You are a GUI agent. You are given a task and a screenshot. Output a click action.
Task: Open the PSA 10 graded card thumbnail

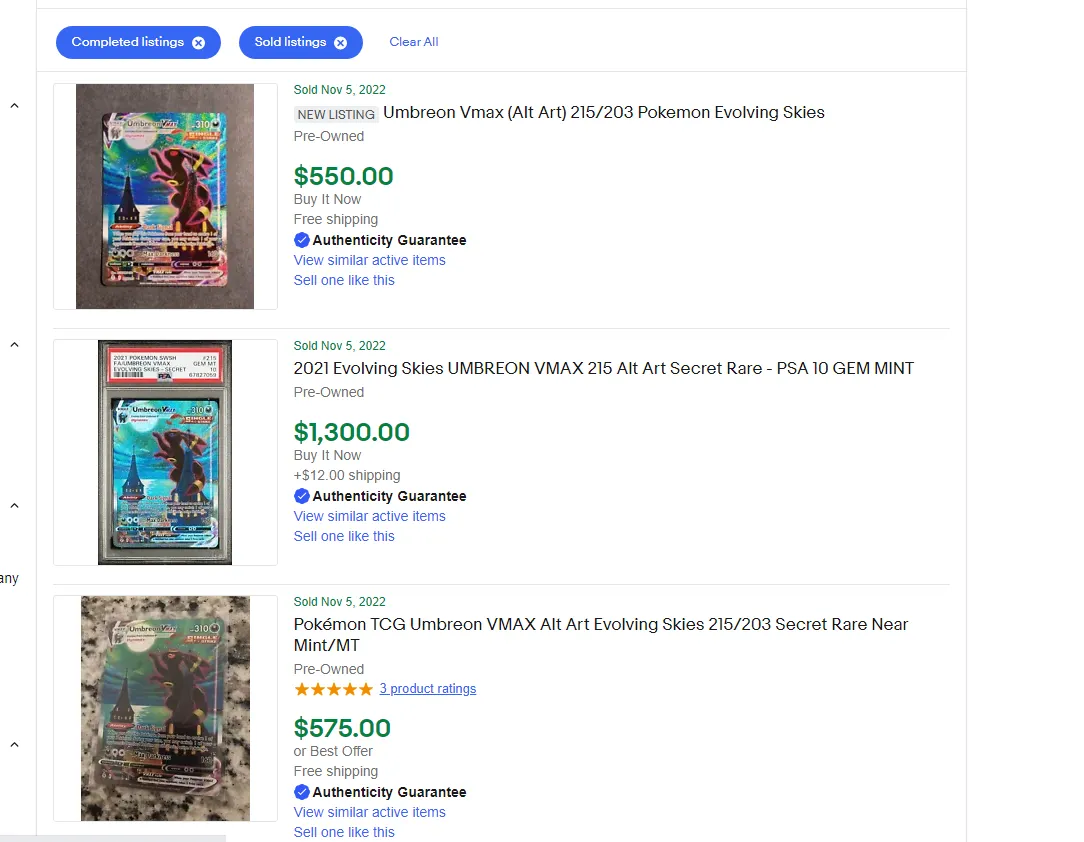165,452
